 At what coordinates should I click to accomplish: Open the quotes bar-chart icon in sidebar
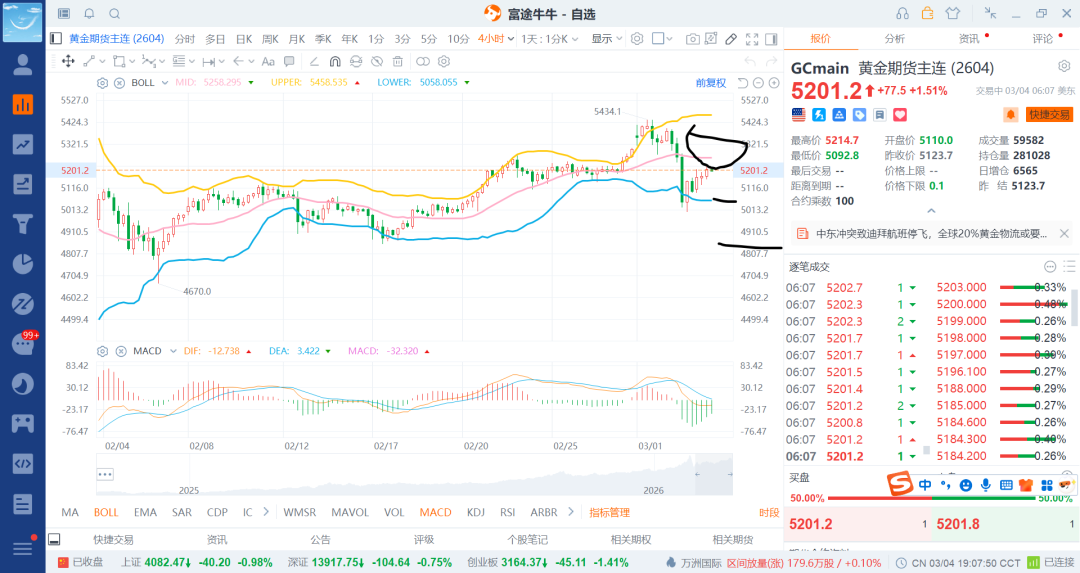[23, 105]
